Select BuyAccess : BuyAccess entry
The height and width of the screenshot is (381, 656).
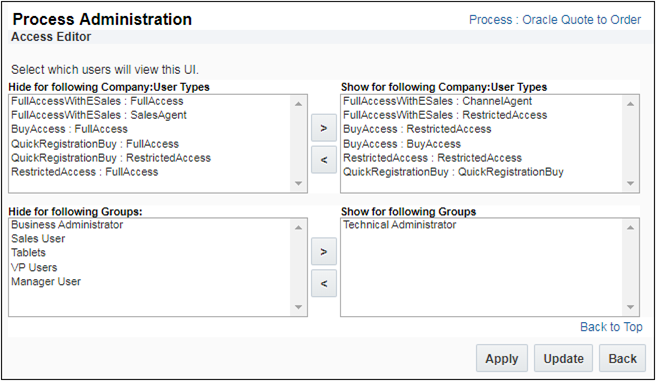[x=402, y=144]
